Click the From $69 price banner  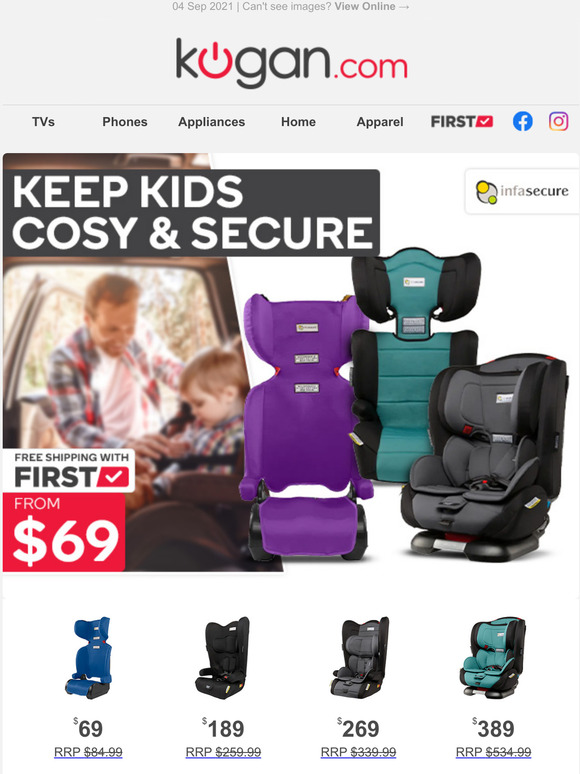64,532
